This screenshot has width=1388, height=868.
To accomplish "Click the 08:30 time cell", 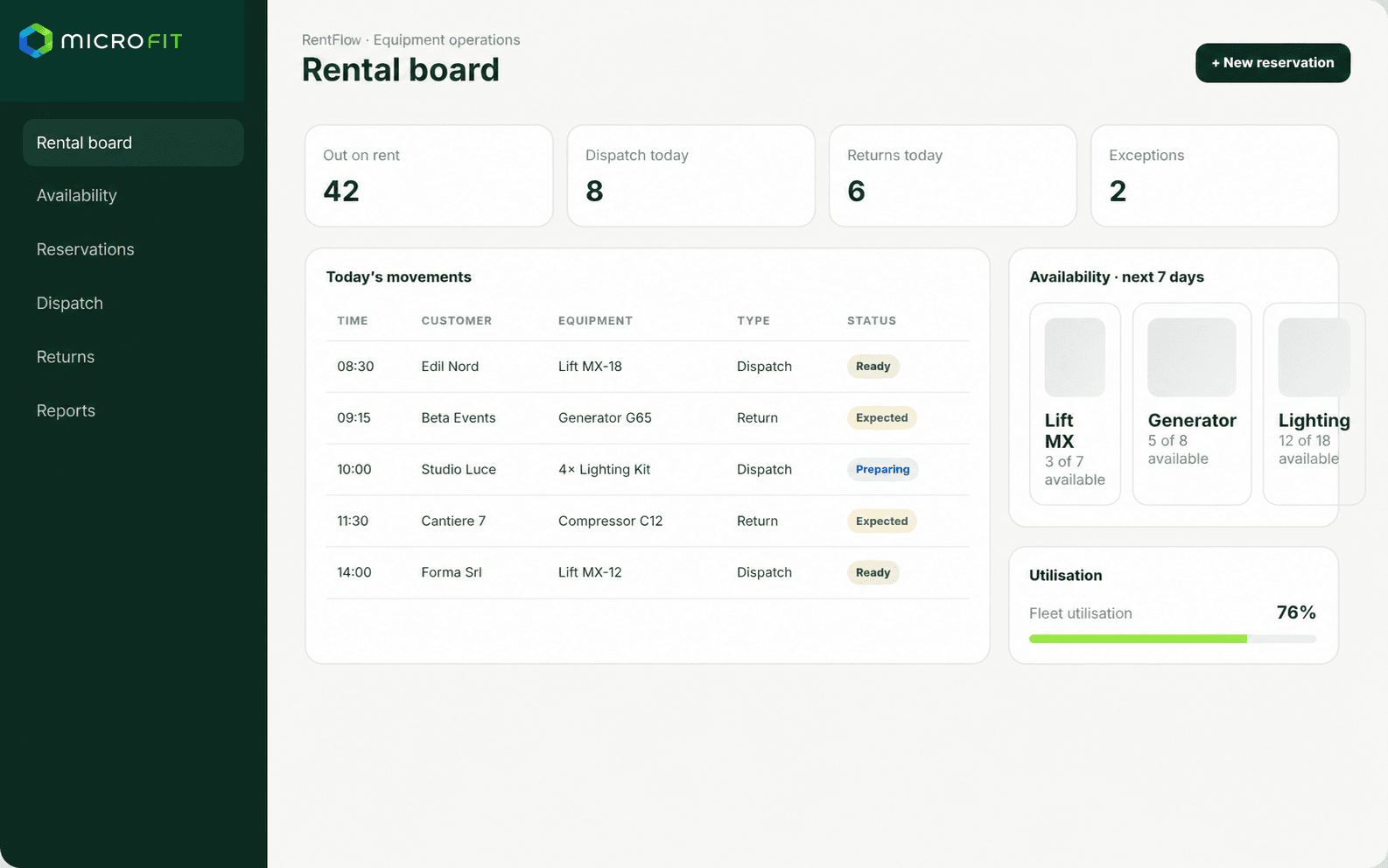I will 355,367.
